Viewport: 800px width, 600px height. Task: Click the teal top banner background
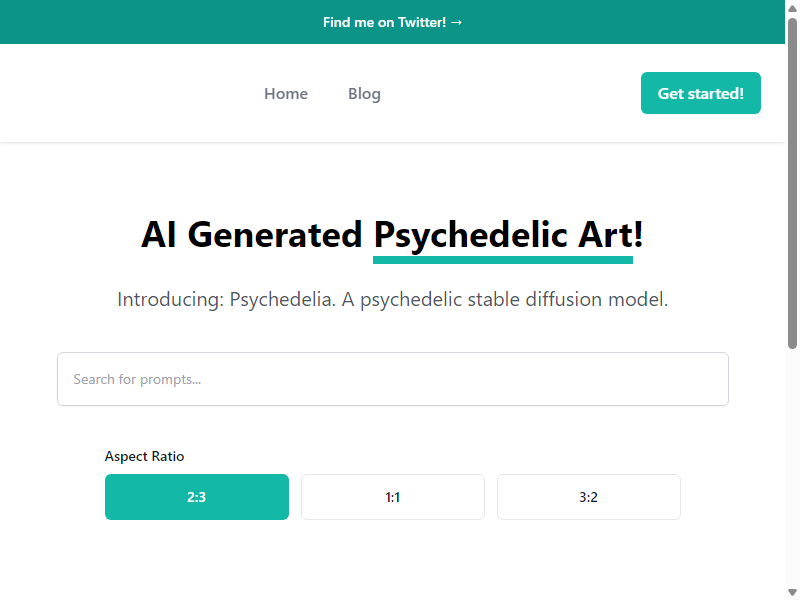[153, 22]
